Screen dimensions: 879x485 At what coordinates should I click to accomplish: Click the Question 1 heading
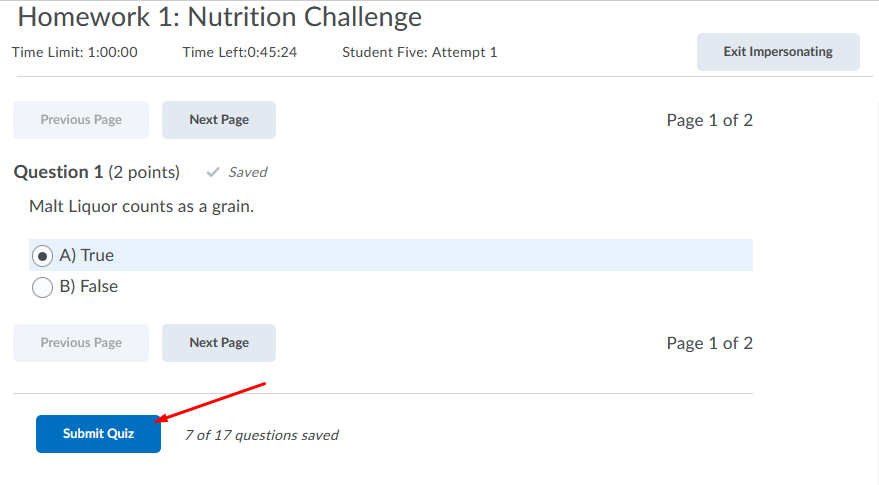click(x=58, y=172)
